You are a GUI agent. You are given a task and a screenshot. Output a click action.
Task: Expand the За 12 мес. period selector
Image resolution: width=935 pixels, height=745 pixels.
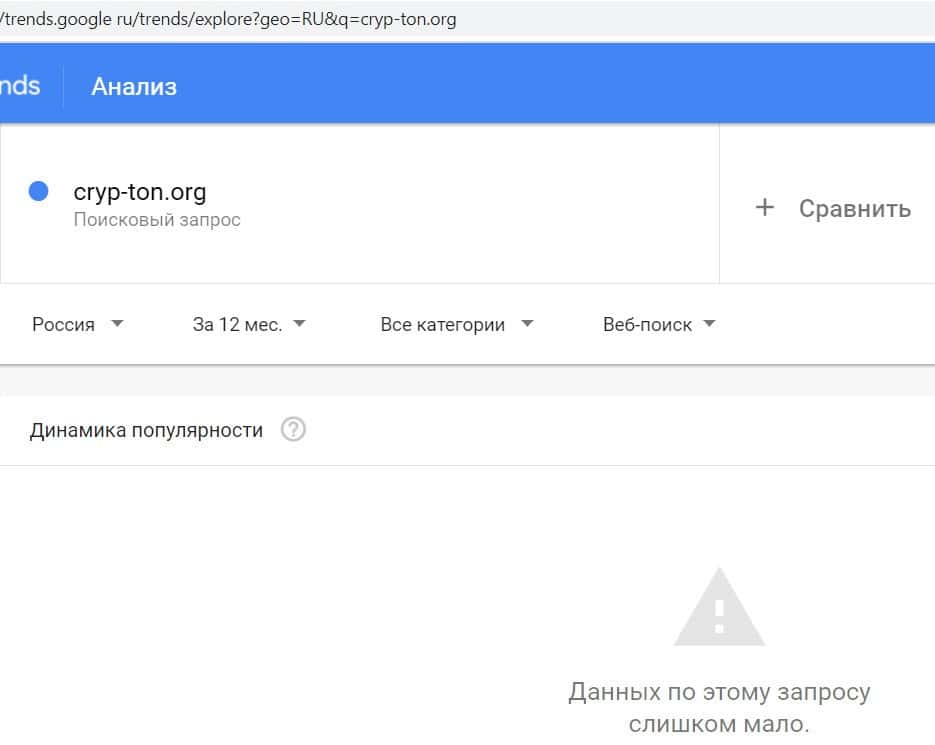coord(237,324)
